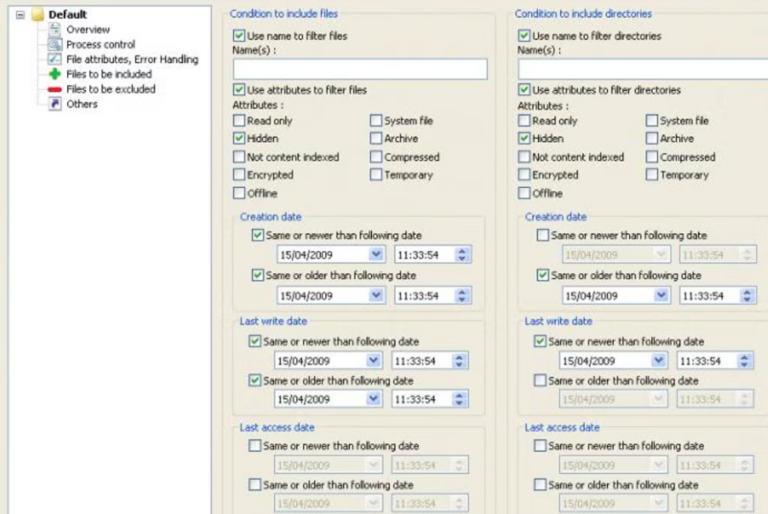This screenshot has width=768, height=514.
Task: Click green plus Files to be included icon
Action: (x=54, y=74)
